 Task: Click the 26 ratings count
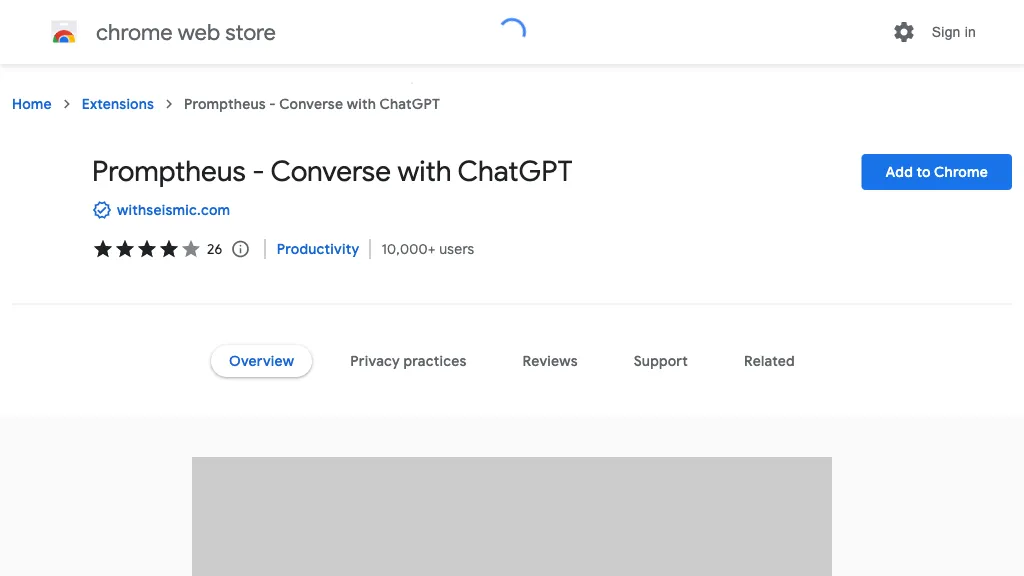pyautogui.click(x=214, y=249)
